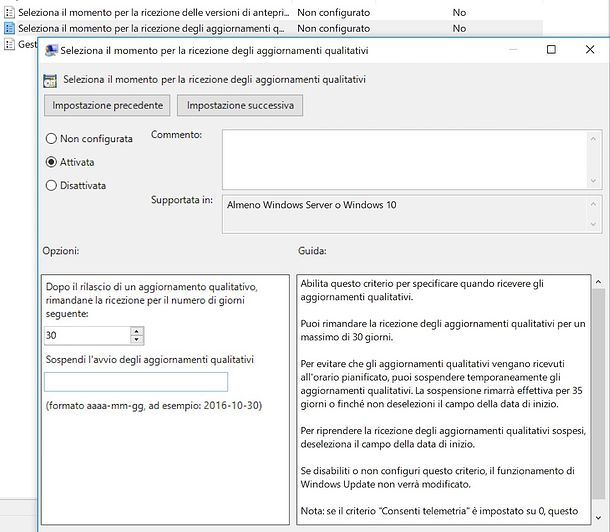Viewport: 610px width, 532px height.
Task: Click the 'Commento:' label
Action: (x=176, y=135)
